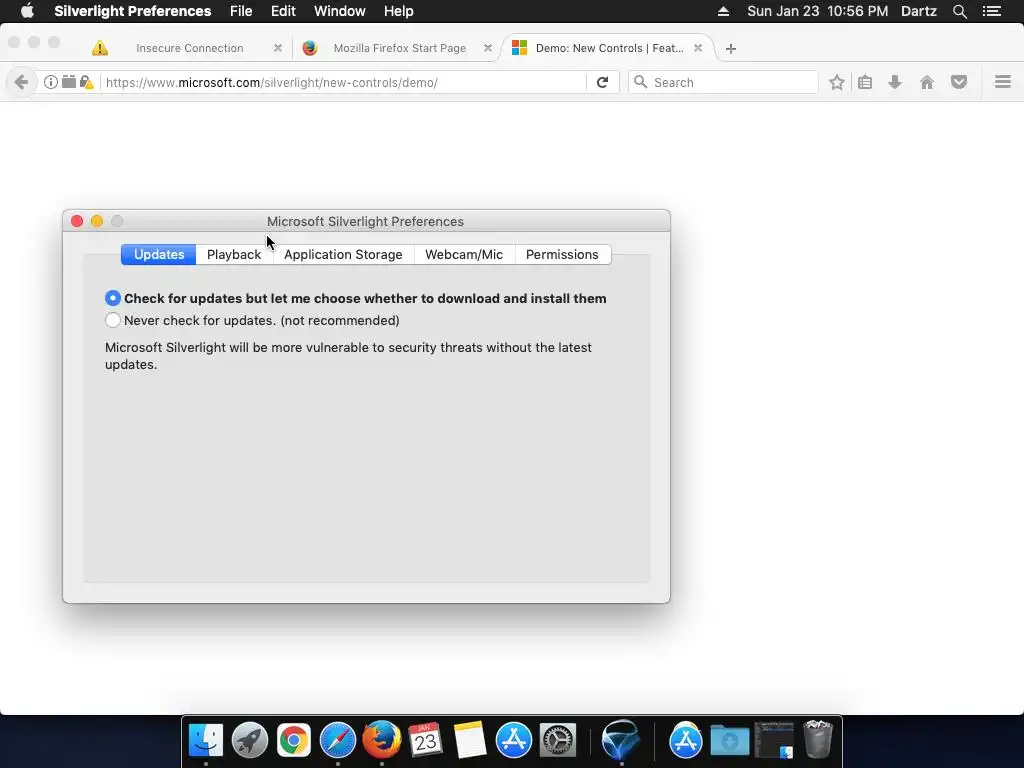Open Firefox downloads arrow

pyautogui.click(x=895, y=82)
